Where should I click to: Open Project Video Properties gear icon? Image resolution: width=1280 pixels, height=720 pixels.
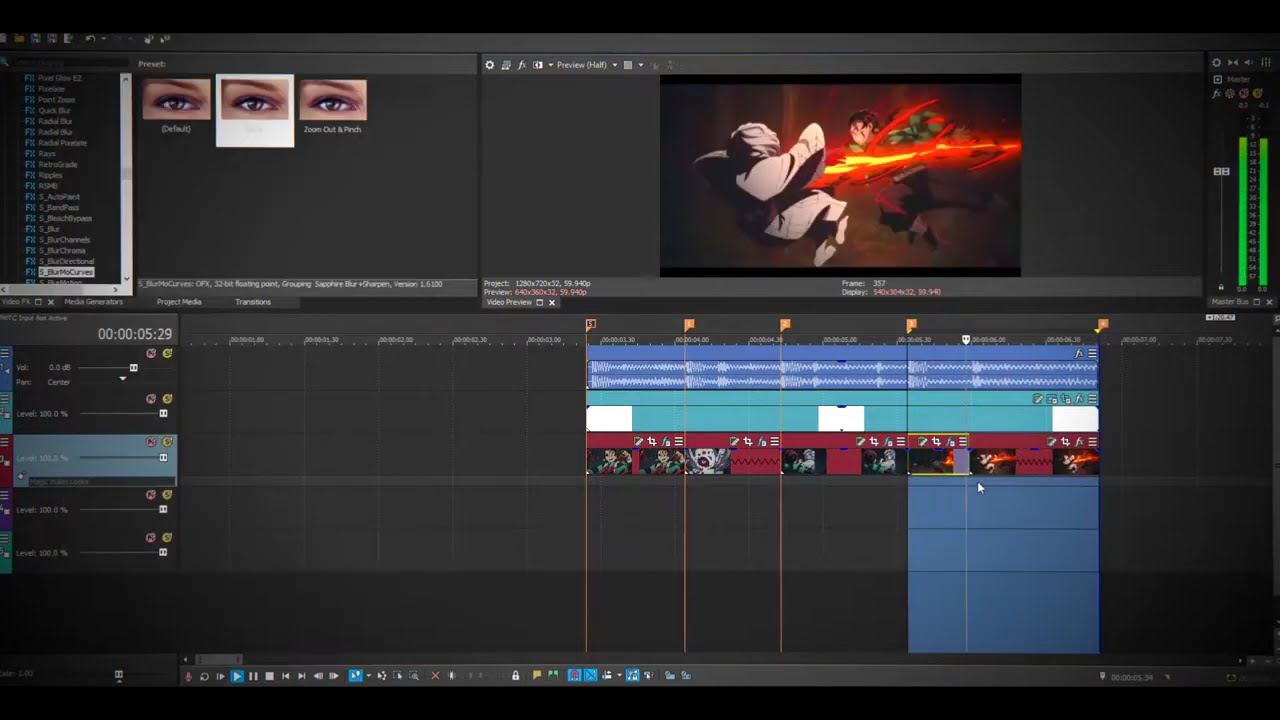[x=489, y=65]
